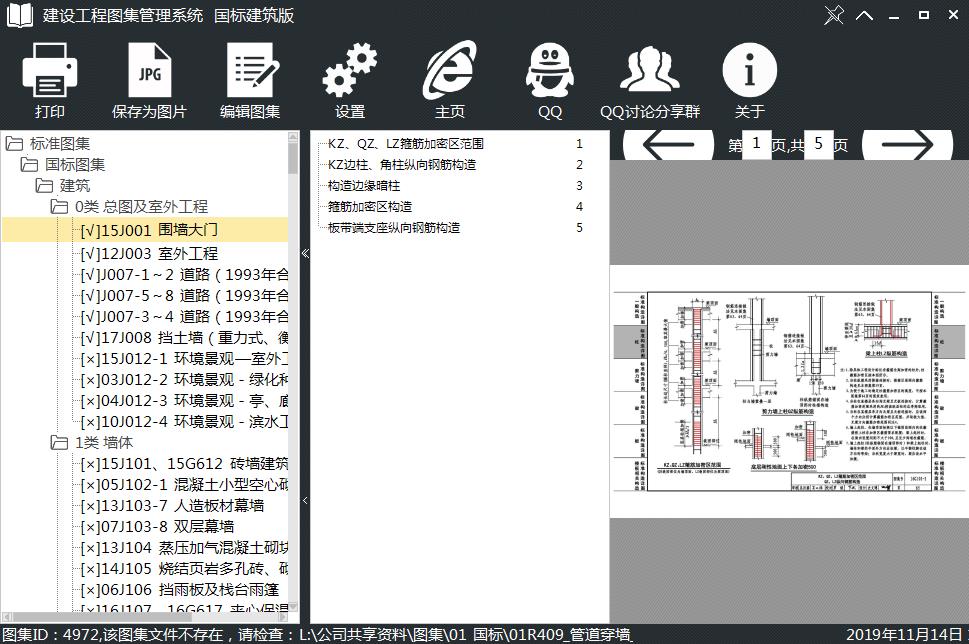Click the QQ penguin icon

(549, 70)
